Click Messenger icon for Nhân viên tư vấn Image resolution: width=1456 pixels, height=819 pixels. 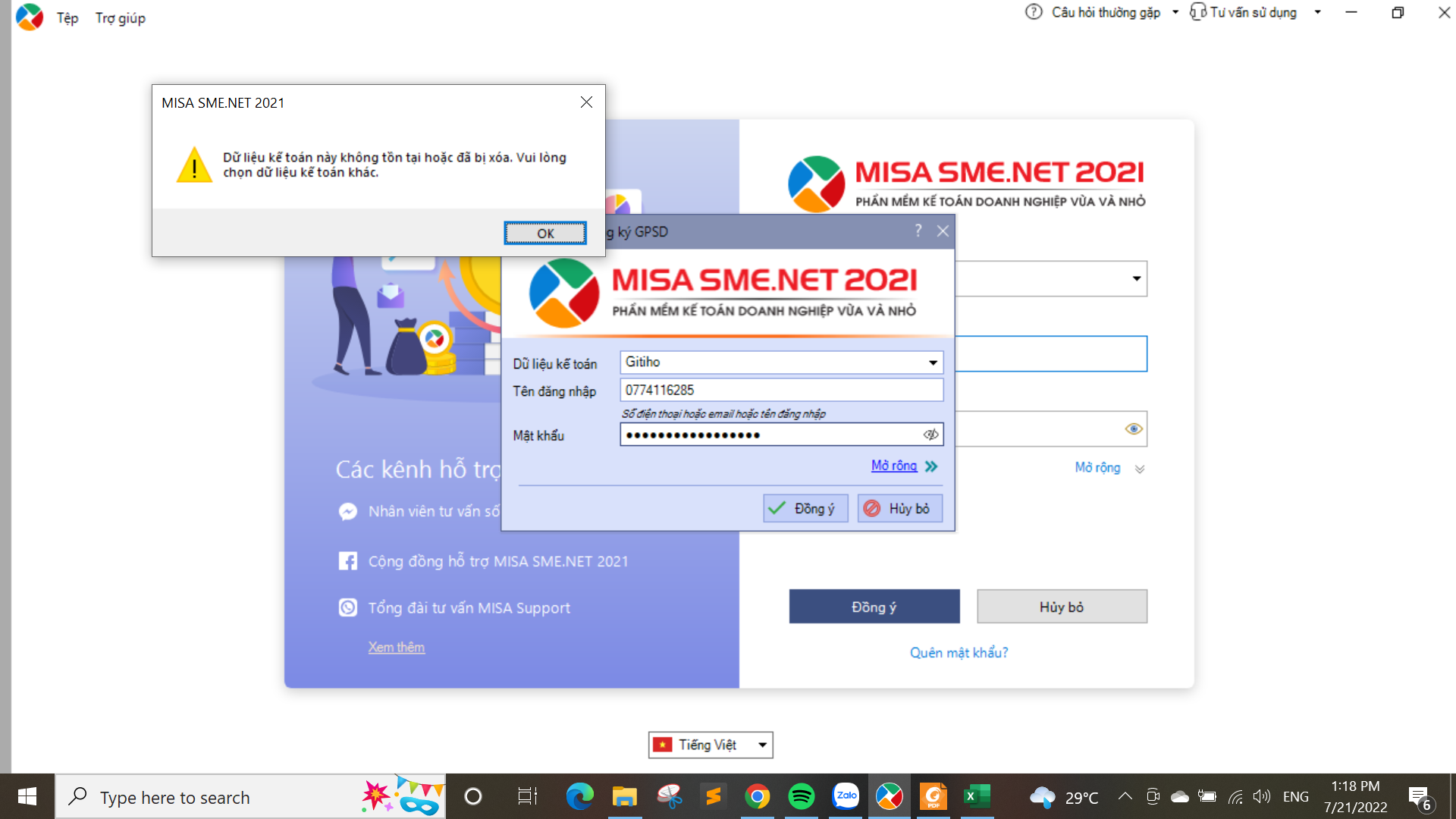tap(348, 512)
